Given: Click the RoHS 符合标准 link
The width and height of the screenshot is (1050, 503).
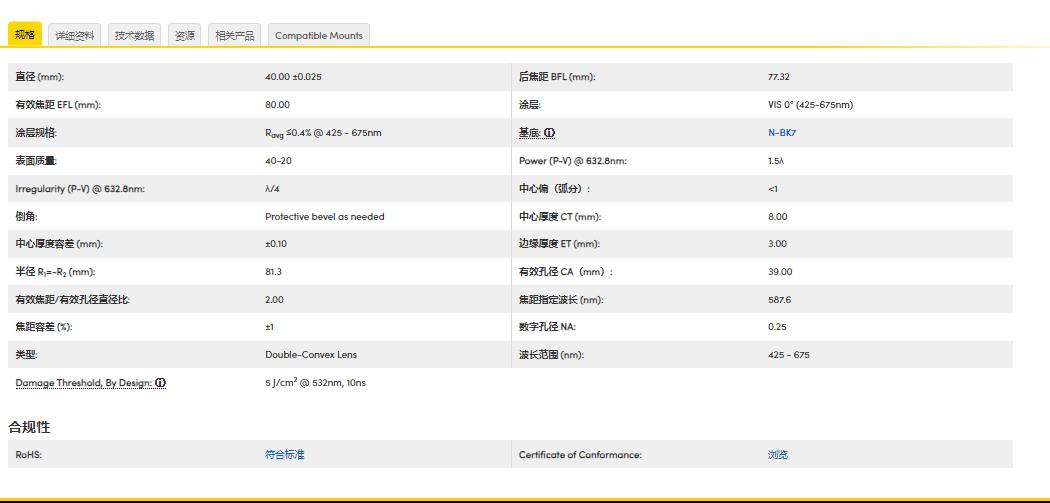Looking at the screenshot, I should coord(285,455).
